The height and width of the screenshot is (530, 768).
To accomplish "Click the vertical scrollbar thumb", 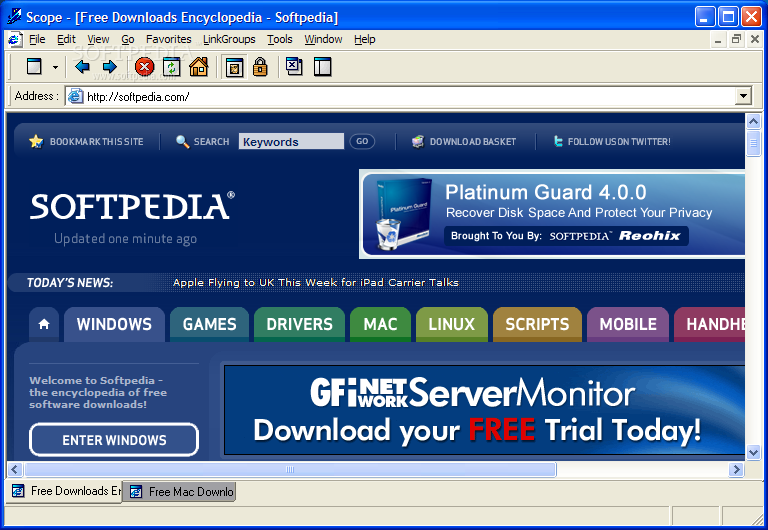I will coord(753,143).
